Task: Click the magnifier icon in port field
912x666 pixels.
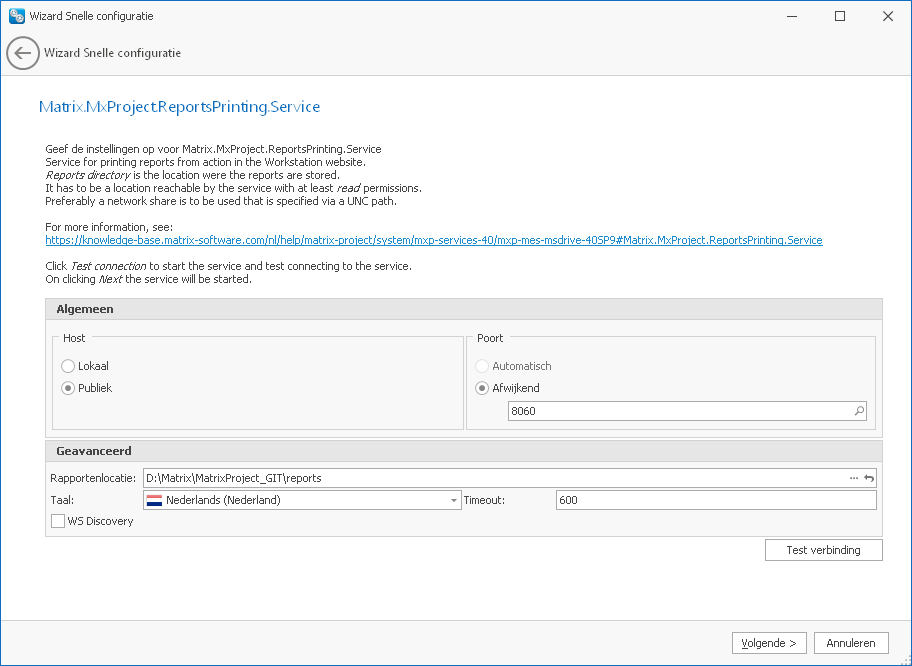Action: click(x=859, y=411)
